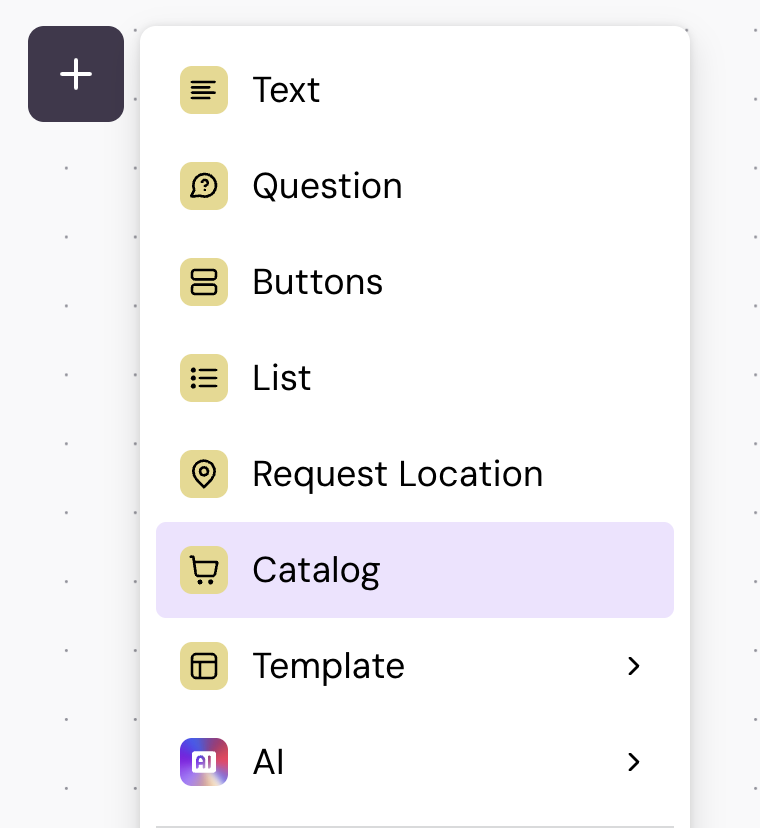Click the Catalog shopping cart icon
Image resolution: width=760 pixels, height=828 pixels.
click(x=204, y=570)
